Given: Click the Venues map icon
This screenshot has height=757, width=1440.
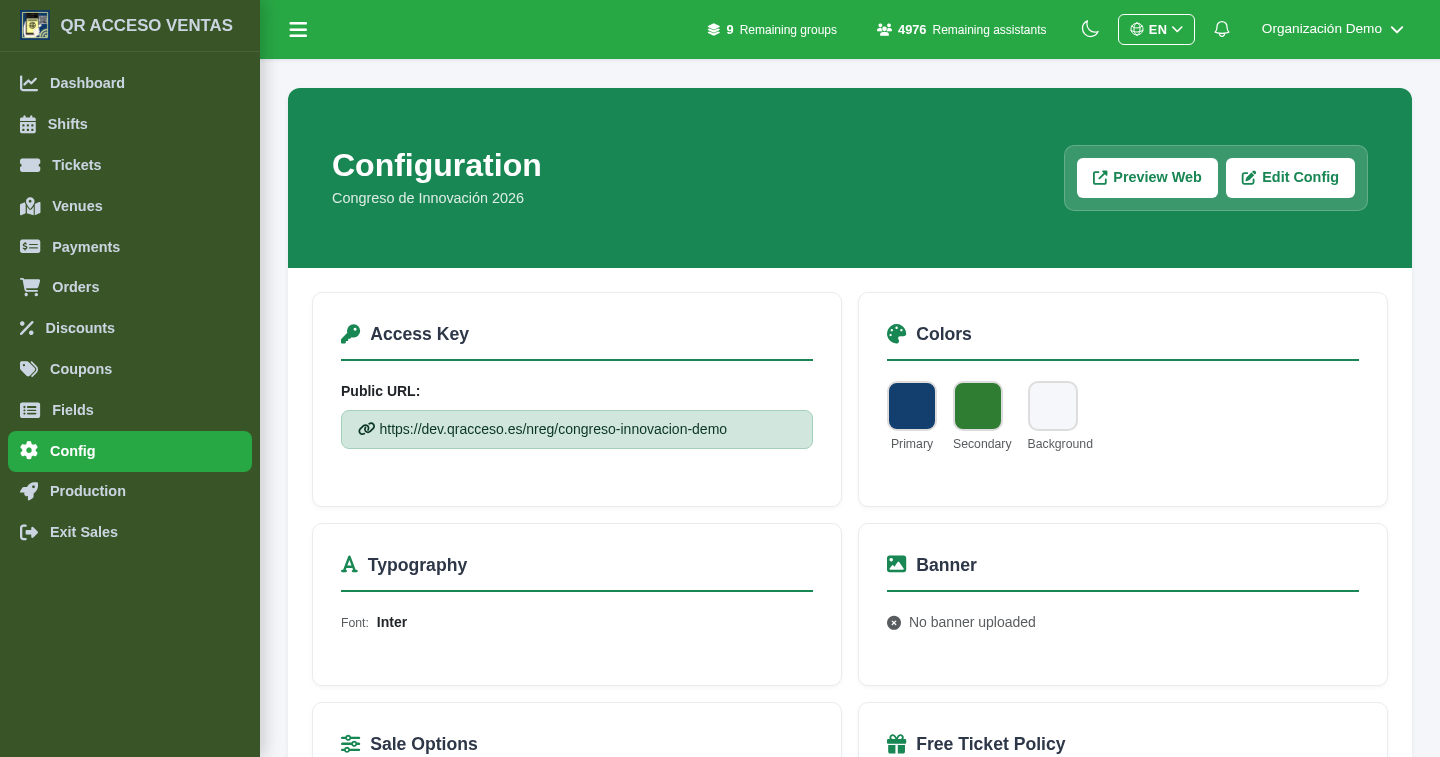Looking at the screenshot, I should click(30, 206).
